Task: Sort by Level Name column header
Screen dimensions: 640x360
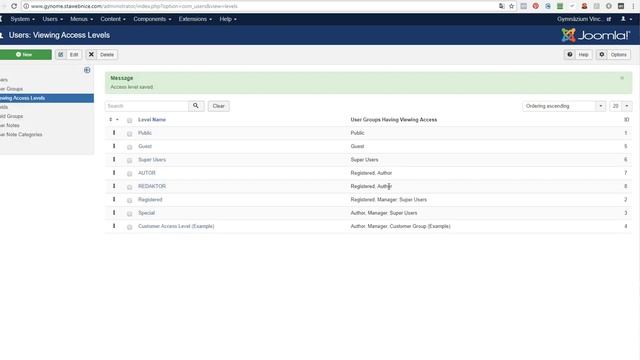Action: (152, 120)
